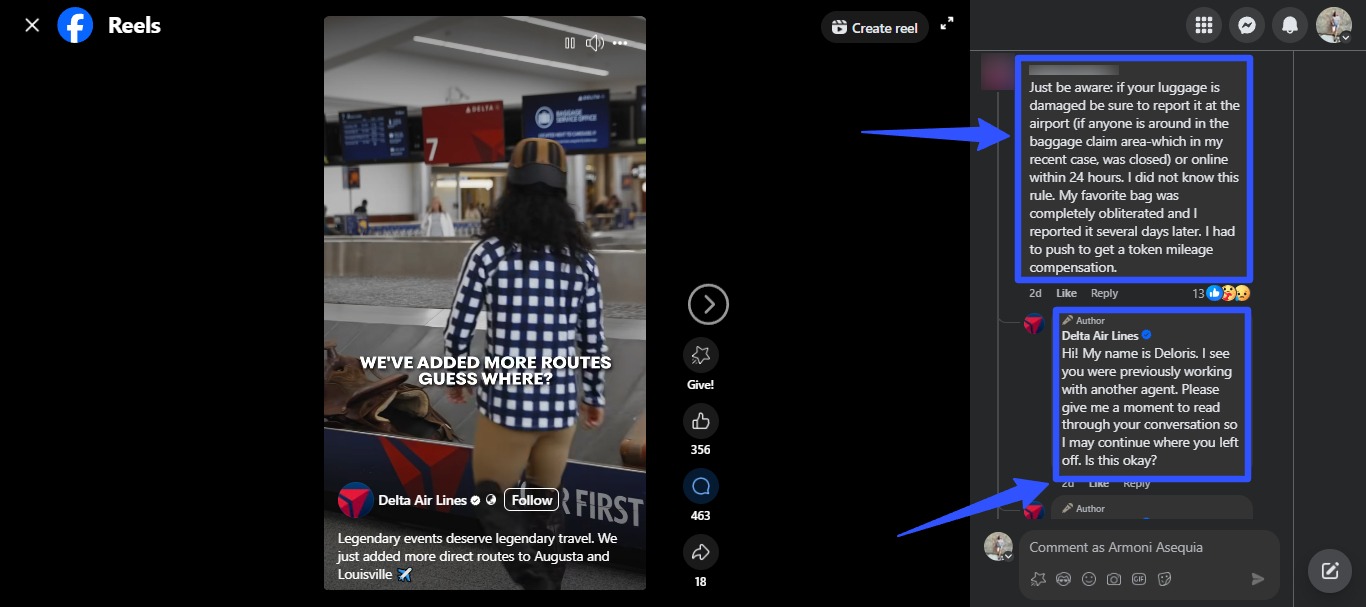Insert an emoji in the comment box

[1089, 579]
